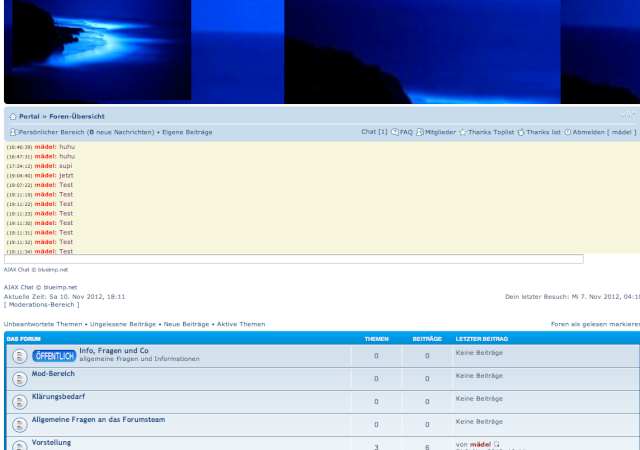This screenshot has height=450, width=640.
Task: Click the star icon beside Thanks Toplist
Action: (462, 132)
